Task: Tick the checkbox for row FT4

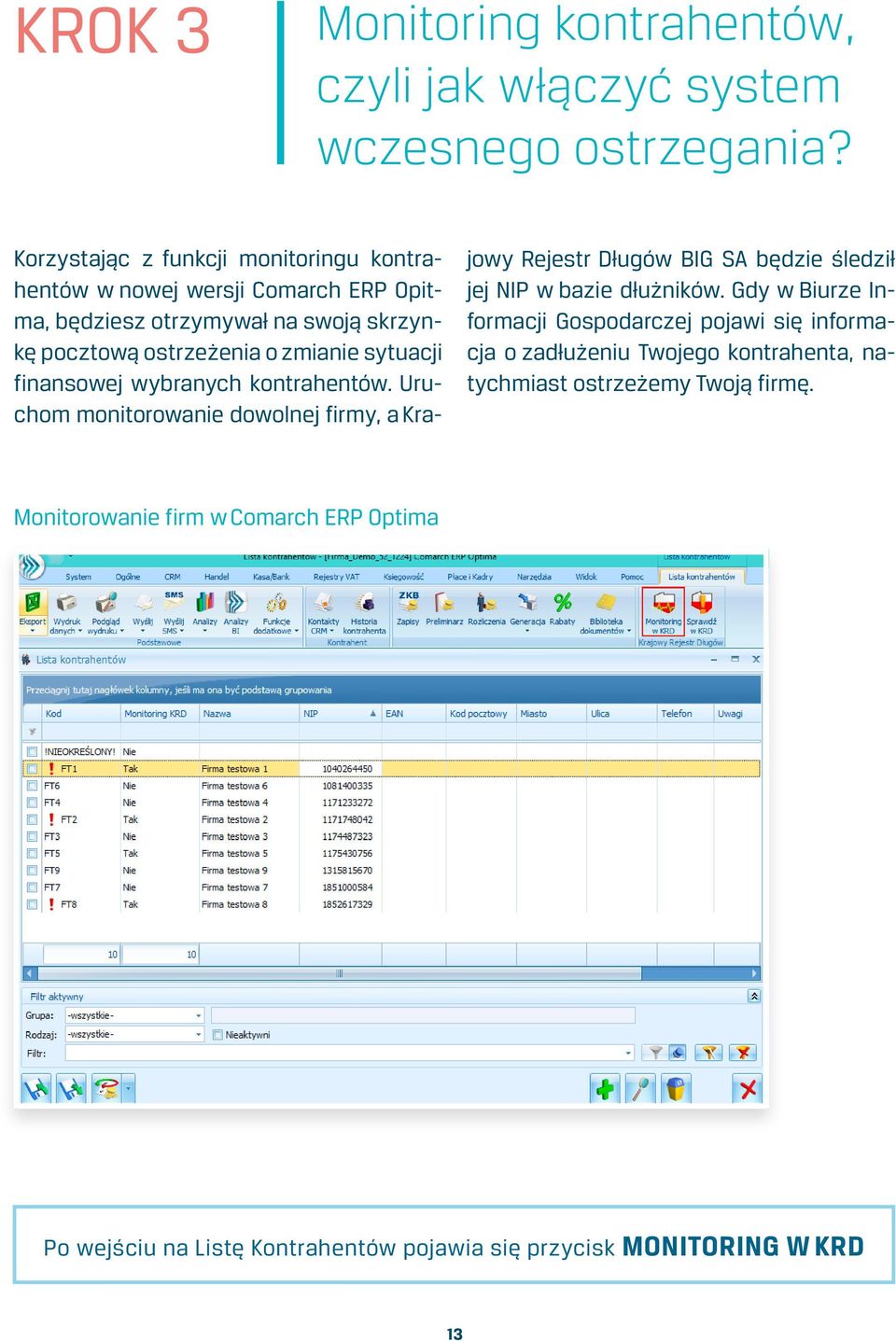Action: (x=32, y=803)
